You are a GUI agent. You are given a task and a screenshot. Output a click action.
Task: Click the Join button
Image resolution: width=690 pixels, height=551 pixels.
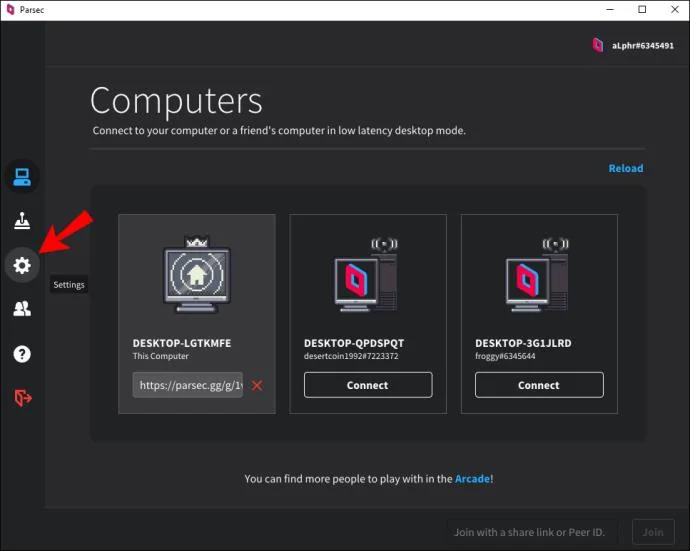tap(653, 533)
